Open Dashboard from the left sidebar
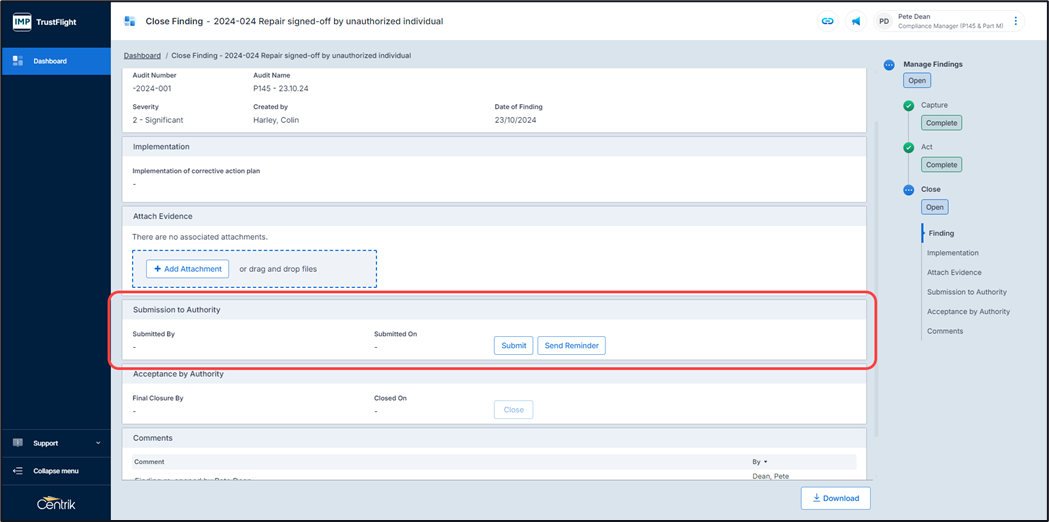 pyautogui.click(x=55, y=61)
